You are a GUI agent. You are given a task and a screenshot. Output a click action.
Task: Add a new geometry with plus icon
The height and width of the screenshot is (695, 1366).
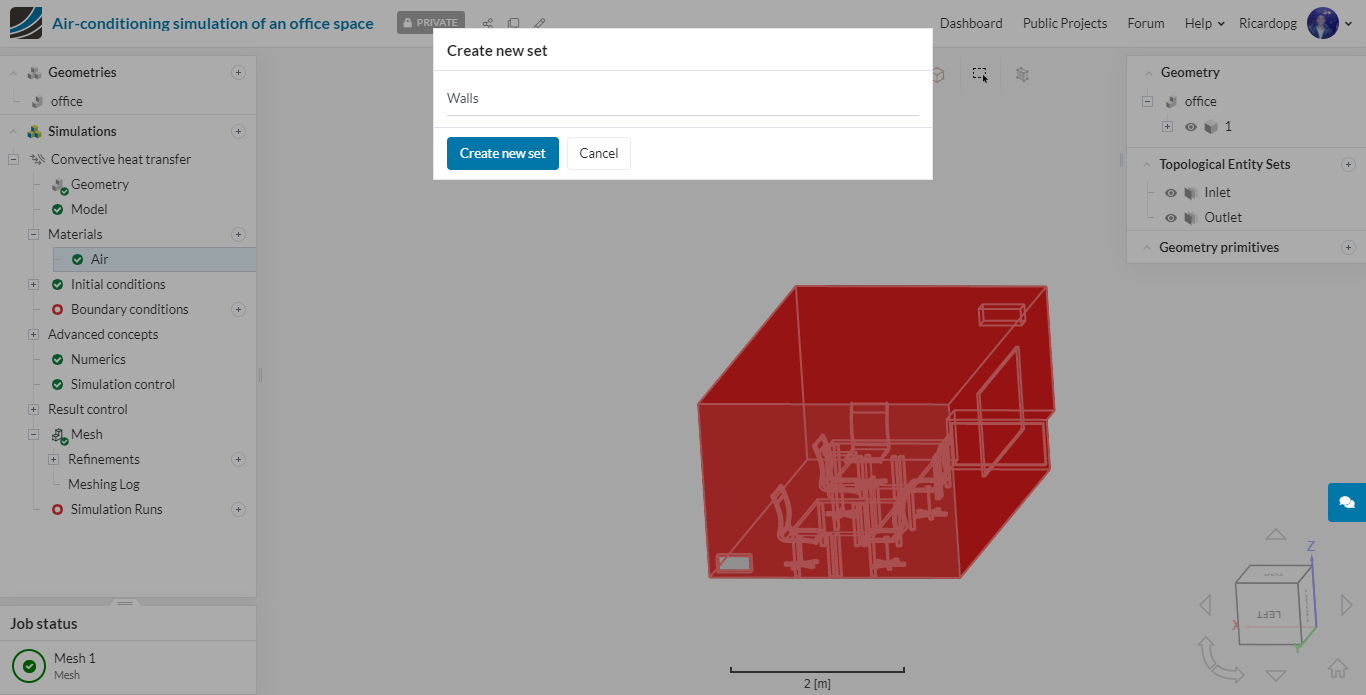click(238, 72)
